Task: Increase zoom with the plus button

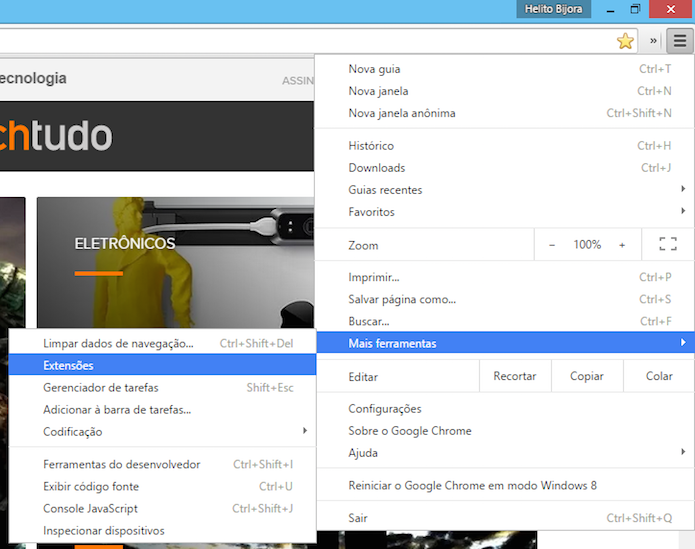Action: (x=622, y=245)
